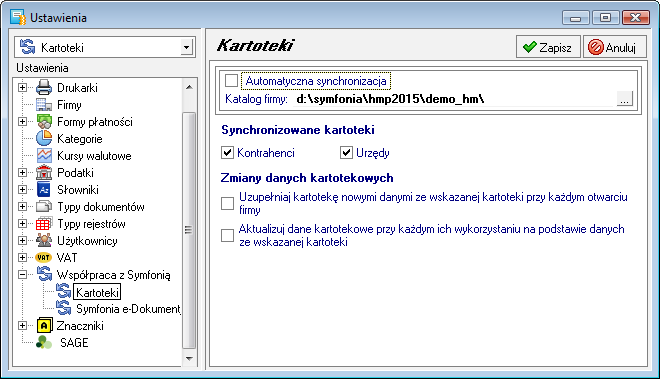
Task: Collapse the Współpraca z Symfonią node
Action: pos(23,275)
